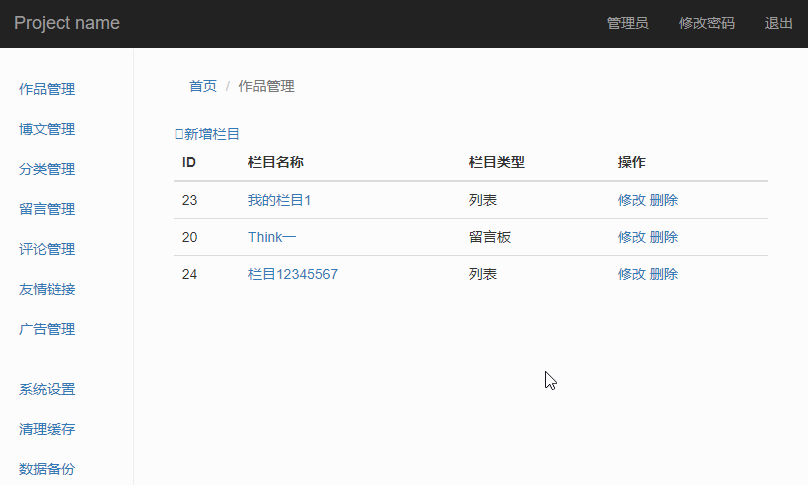Click 修改 for 栏目12345567
808x485 pixels.
632,274
